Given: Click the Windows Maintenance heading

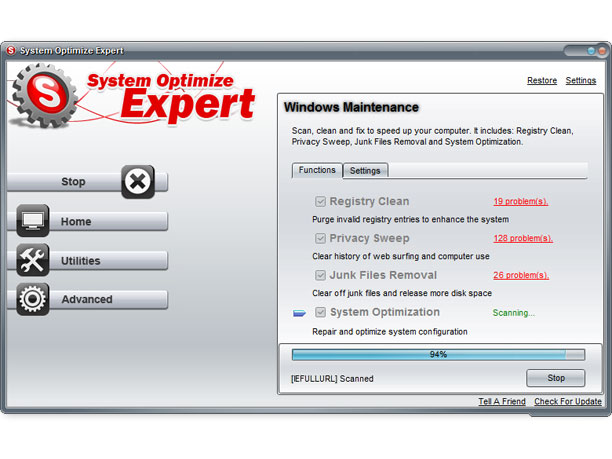Looking at the screenshot, I should click(x=351, y=107).
